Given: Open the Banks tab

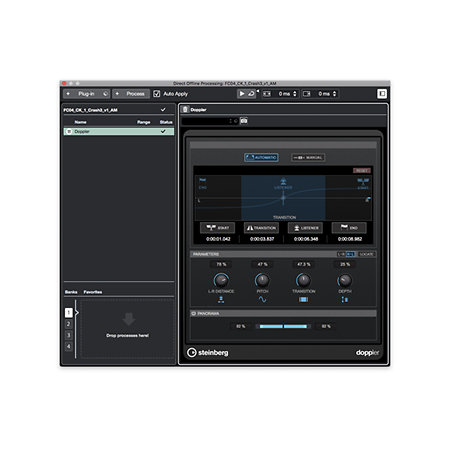Looking at the screenshot, I should coord(71,292).
